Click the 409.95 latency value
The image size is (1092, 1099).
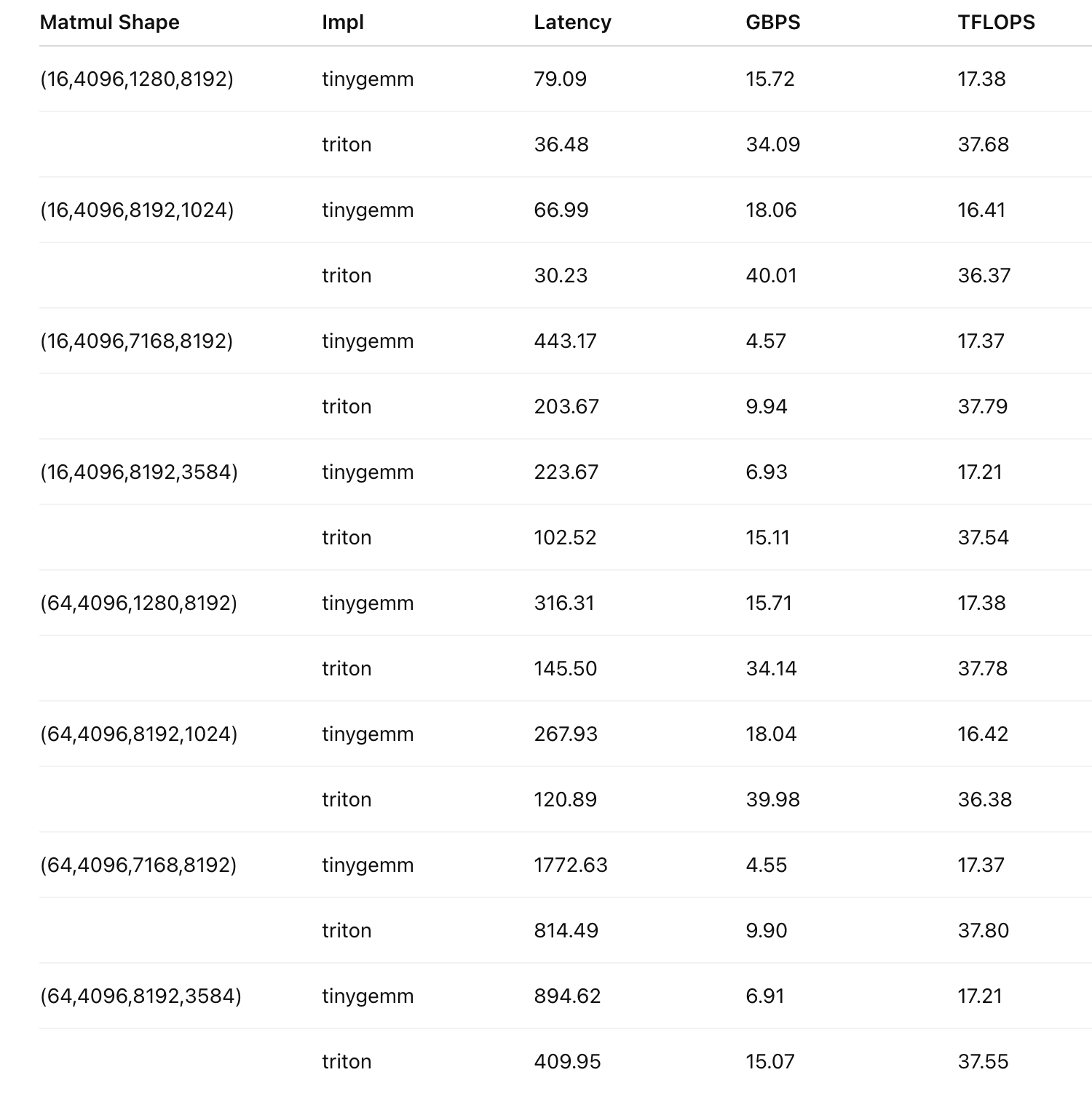(567, 1061)
